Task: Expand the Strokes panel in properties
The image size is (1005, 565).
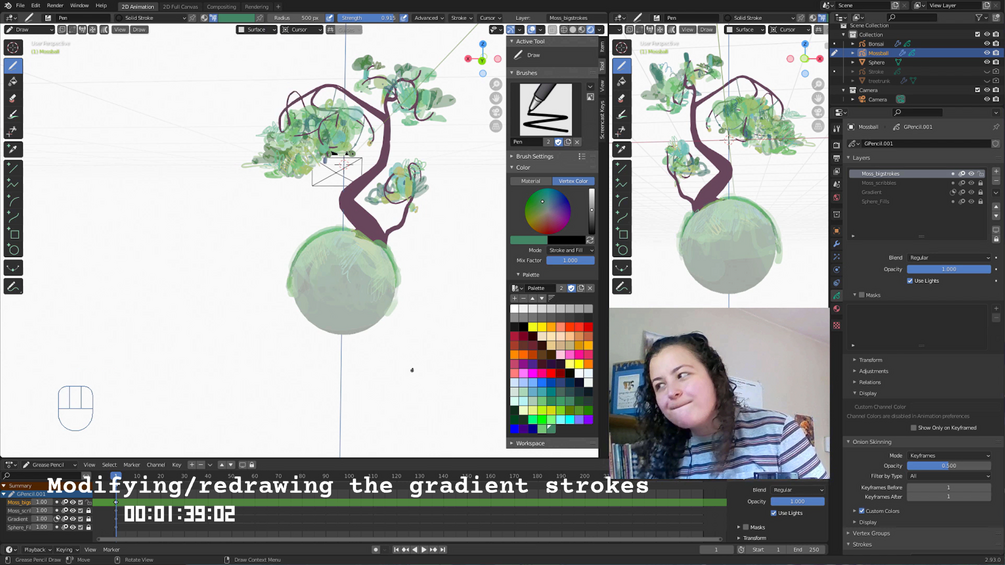Action: pyautogui.click(x=862, y=545)
